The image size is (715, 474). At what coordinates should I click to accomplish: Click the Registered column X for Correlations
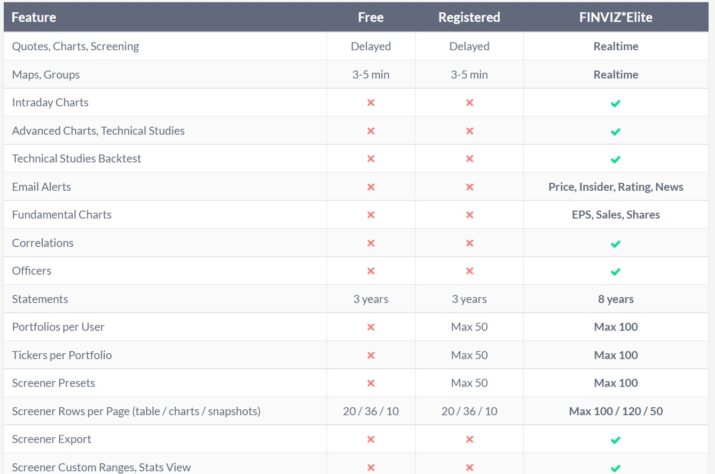tap(469, 243)
